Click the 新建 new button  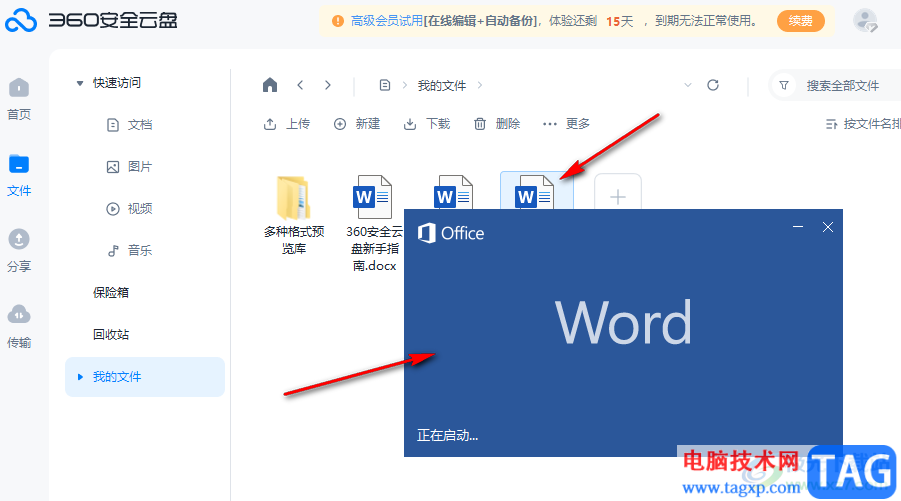click(357, 124)
